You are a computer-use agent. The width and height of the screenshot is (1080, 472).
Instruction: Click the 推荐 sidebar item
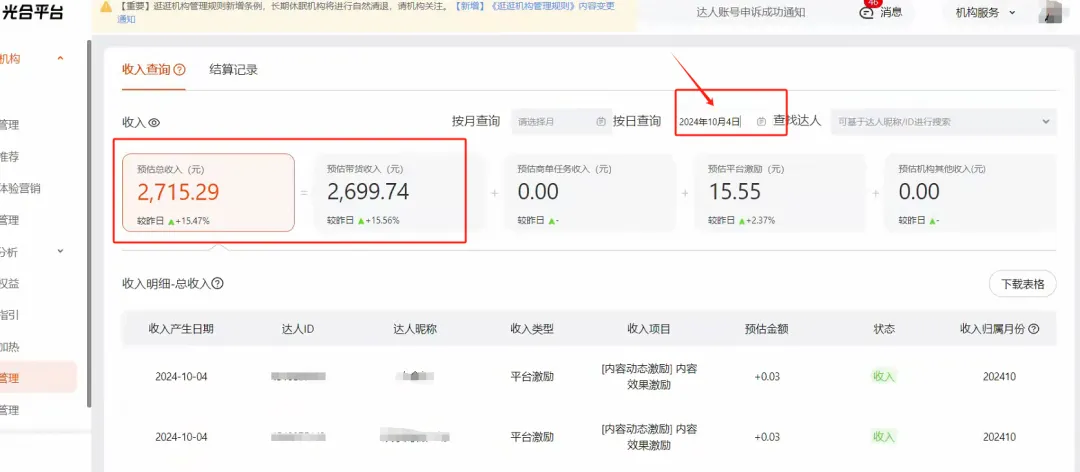(10, 156)
